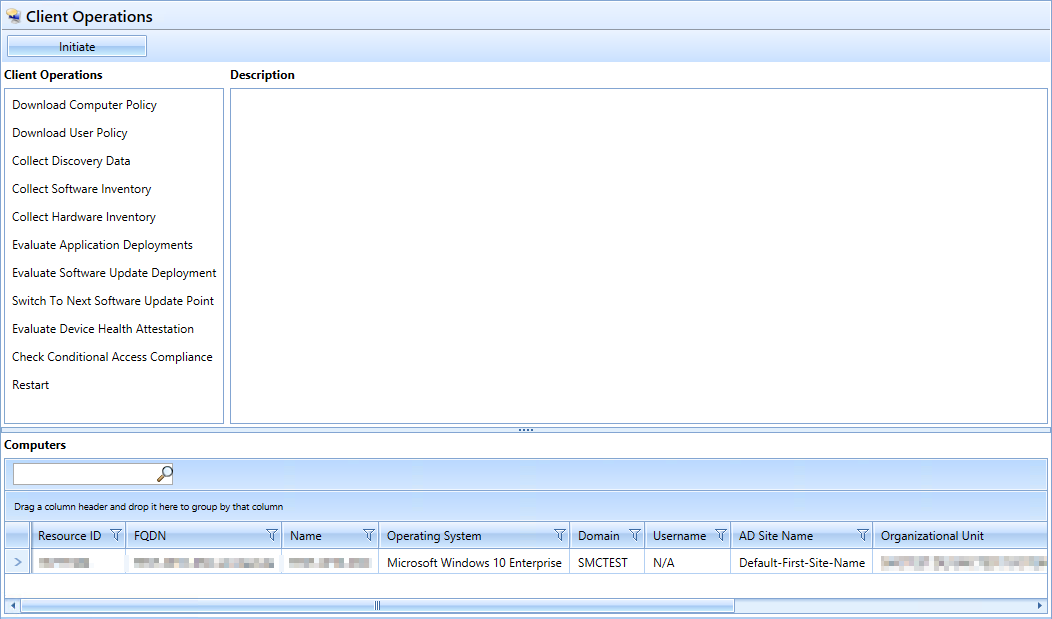Click the search magnifier icon
Screen dimensions: 1052x619
pos(165,474)
